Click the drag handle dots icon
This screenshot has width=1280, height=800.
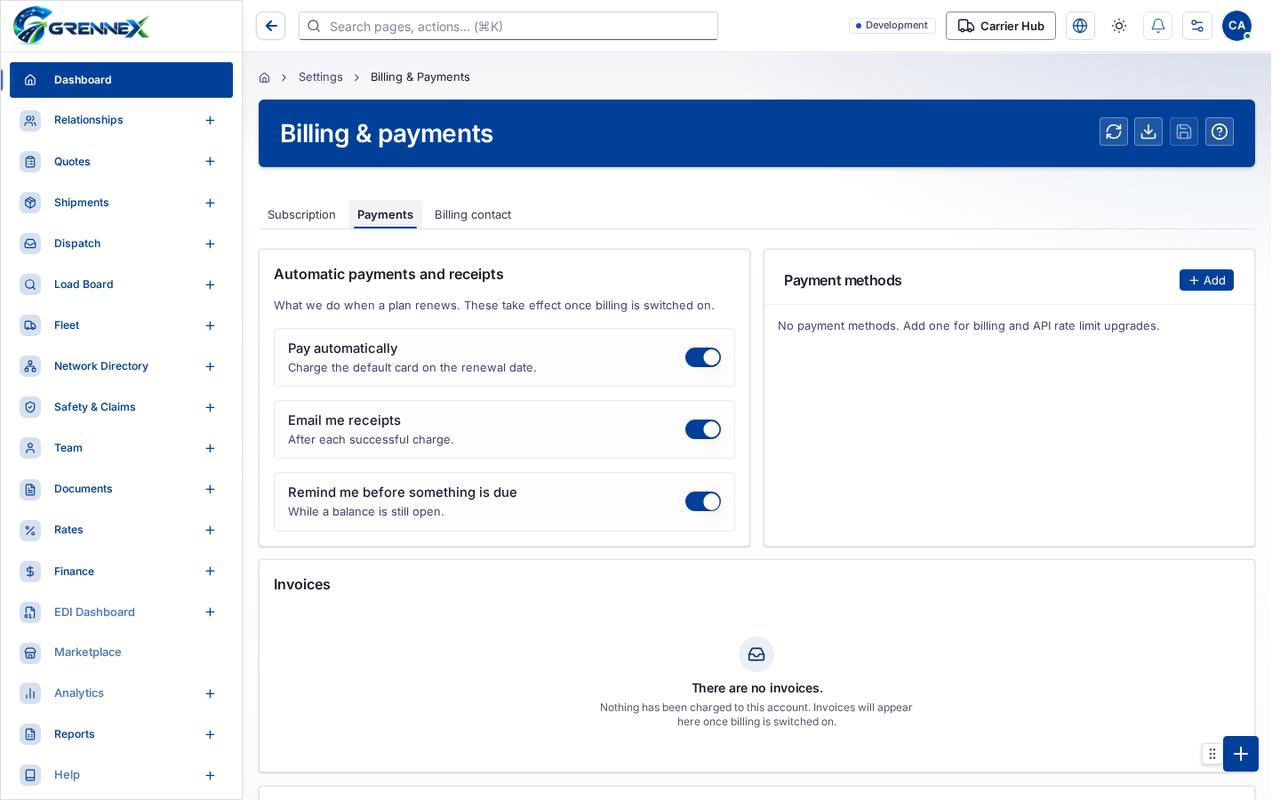click(1212, 754)
